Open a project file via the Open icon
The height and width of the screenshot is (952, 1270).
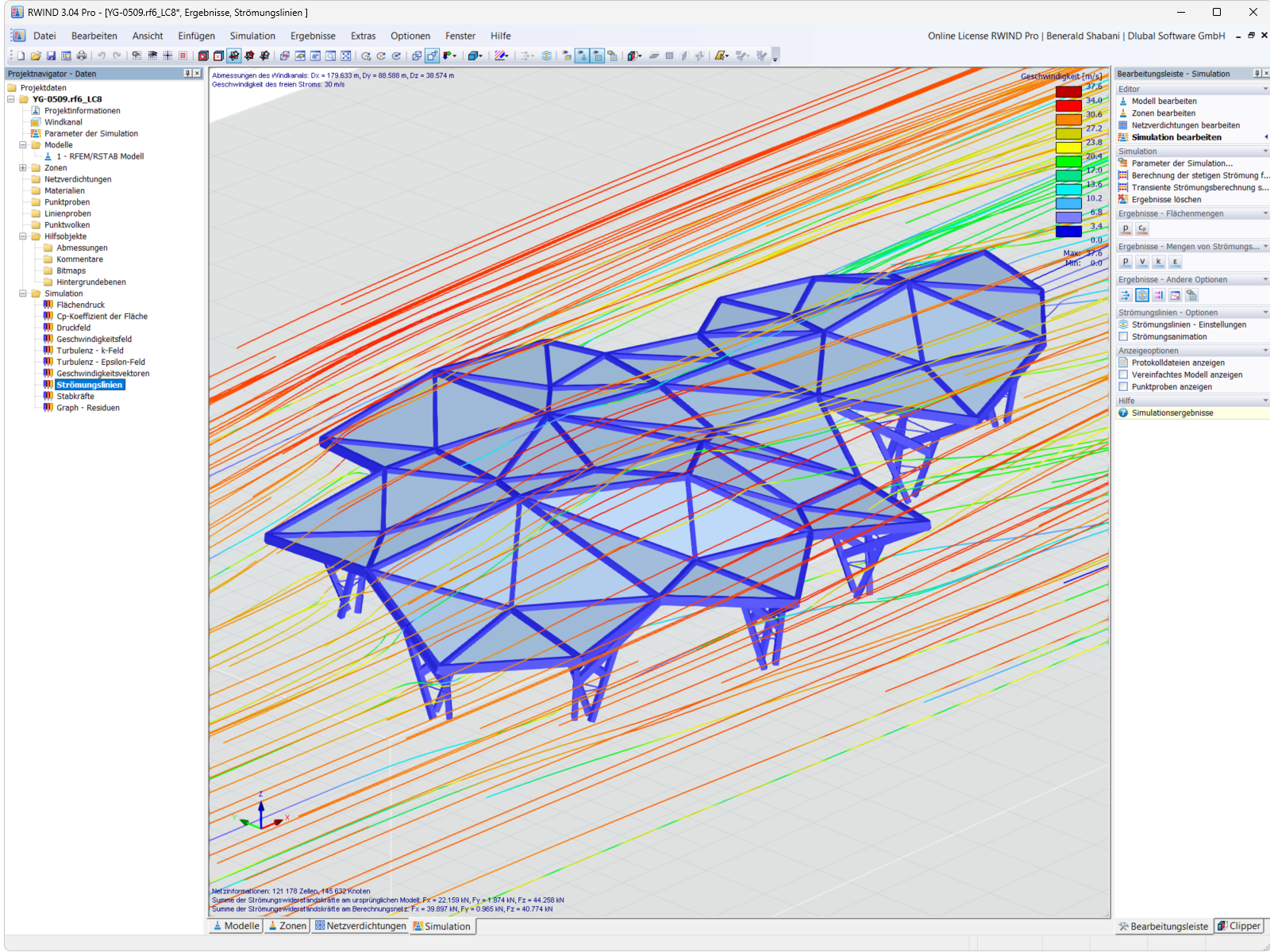click(x=36, y=56)
